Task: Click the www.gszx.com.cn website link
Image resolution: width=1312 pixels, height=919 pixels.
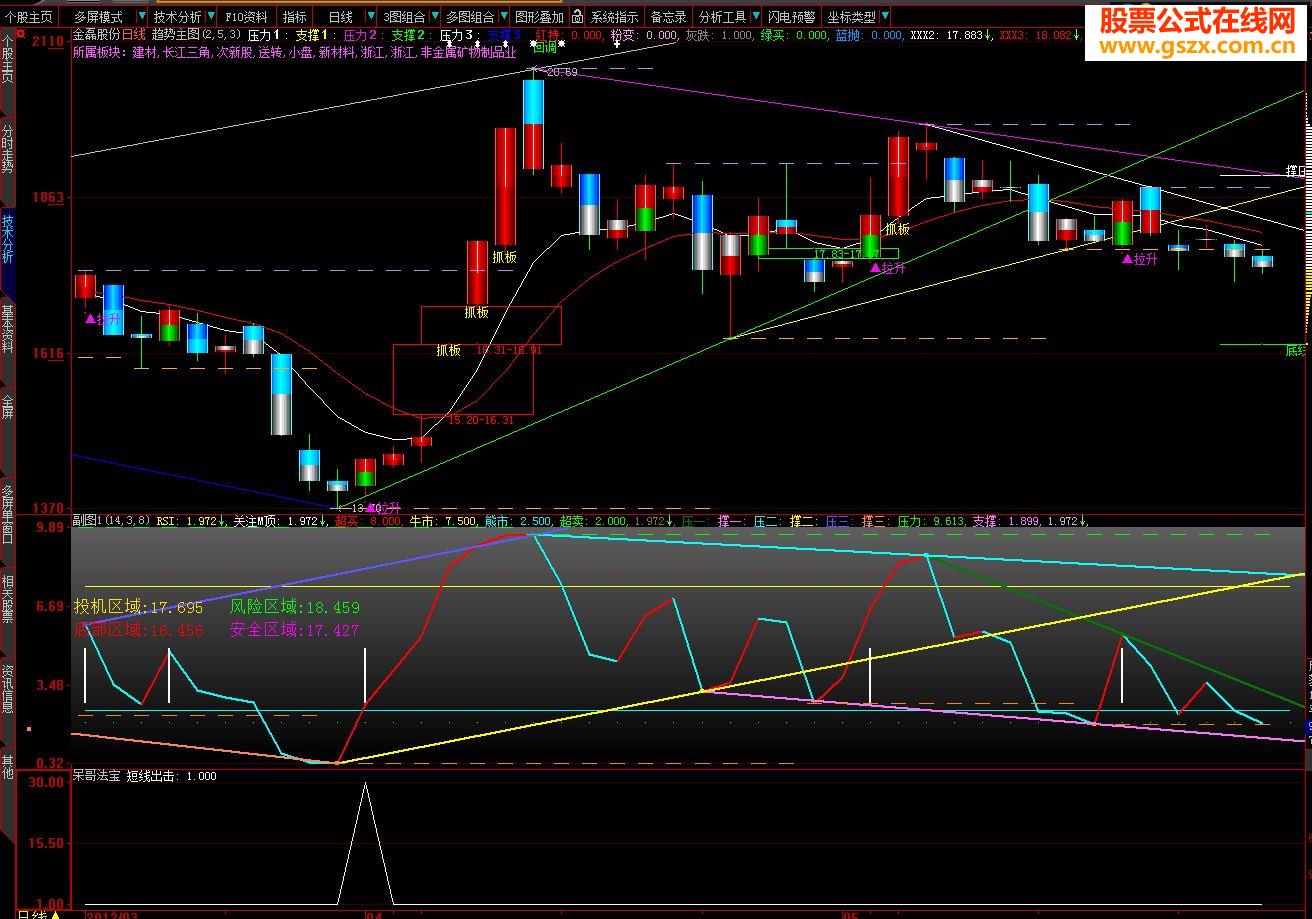Action: pos(1196,44)
